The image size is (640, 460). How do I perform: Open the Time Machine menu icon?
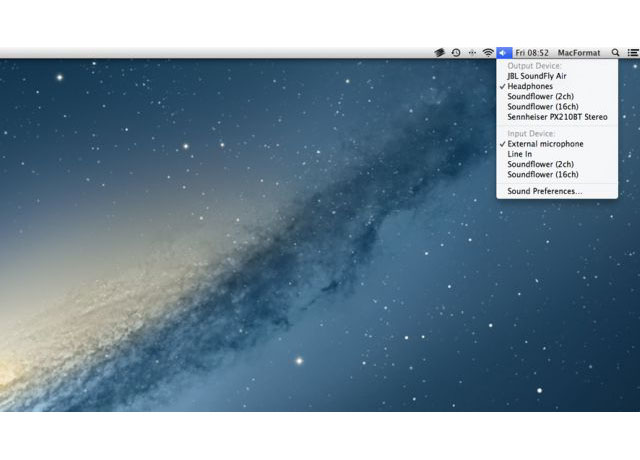click(456, 53)
